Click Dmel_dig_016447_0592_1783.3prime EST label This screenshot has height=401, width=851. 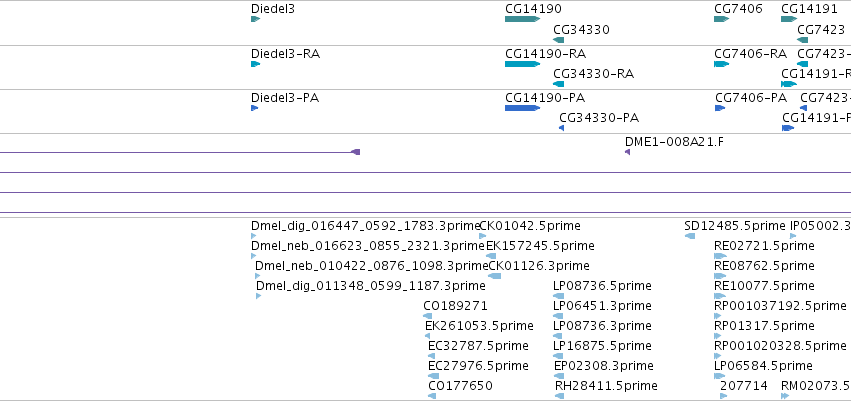pos(366,226)
